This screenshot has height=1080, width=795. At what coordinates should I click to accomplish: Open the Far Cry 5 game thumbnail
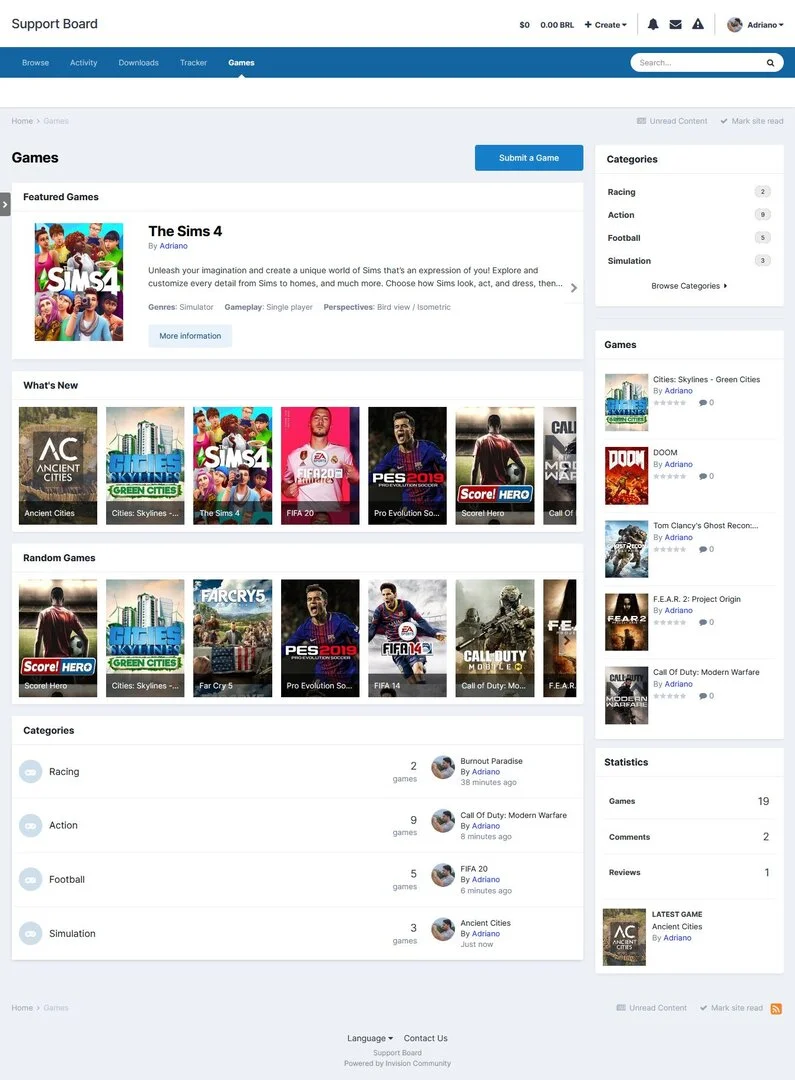point(232,637)
